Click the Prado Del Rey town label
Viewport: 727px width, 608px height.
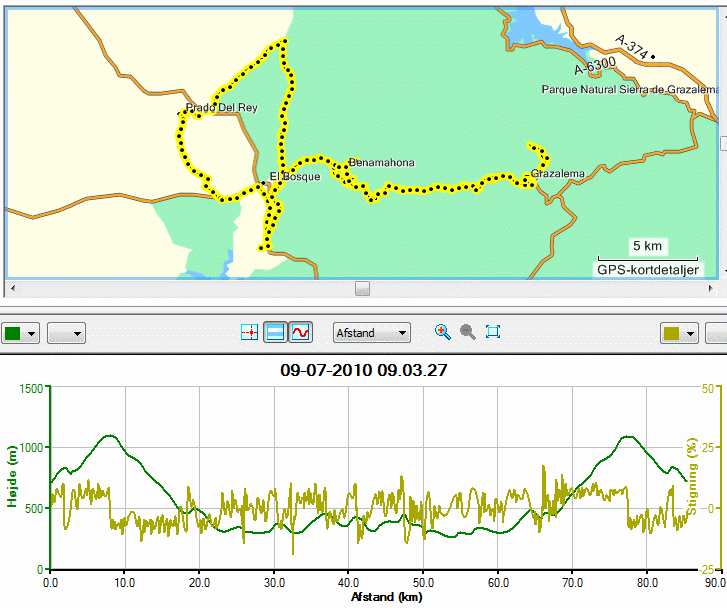coord(222,108)
